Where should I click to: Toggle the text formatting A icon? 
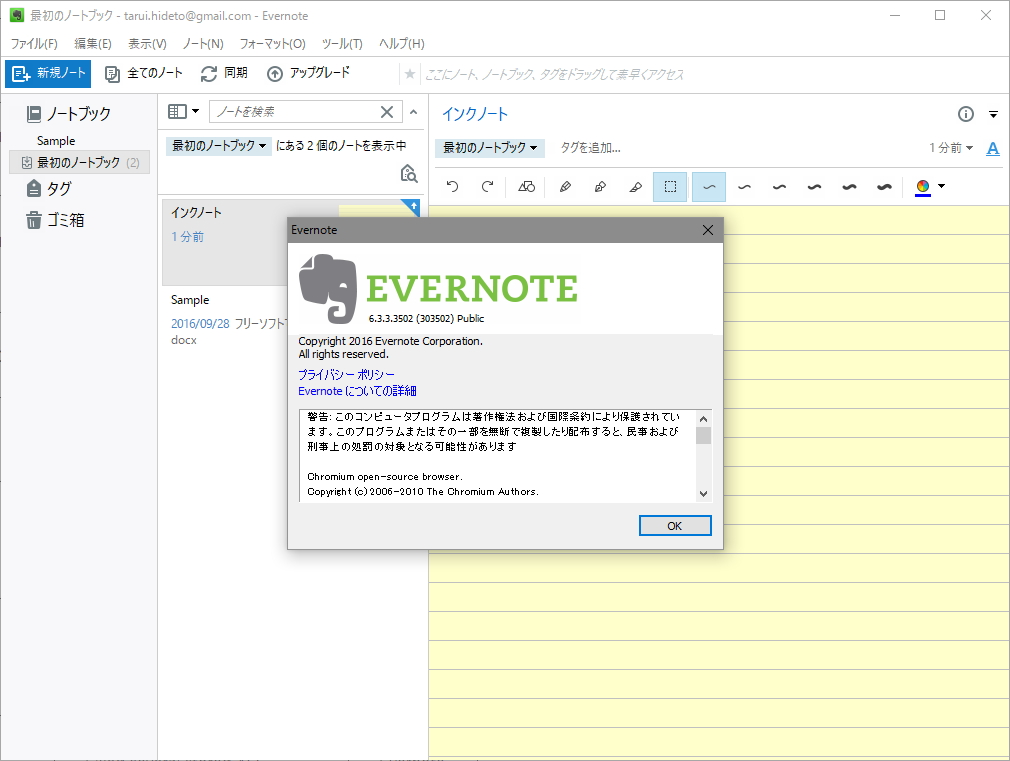click(x=993, y=149)
